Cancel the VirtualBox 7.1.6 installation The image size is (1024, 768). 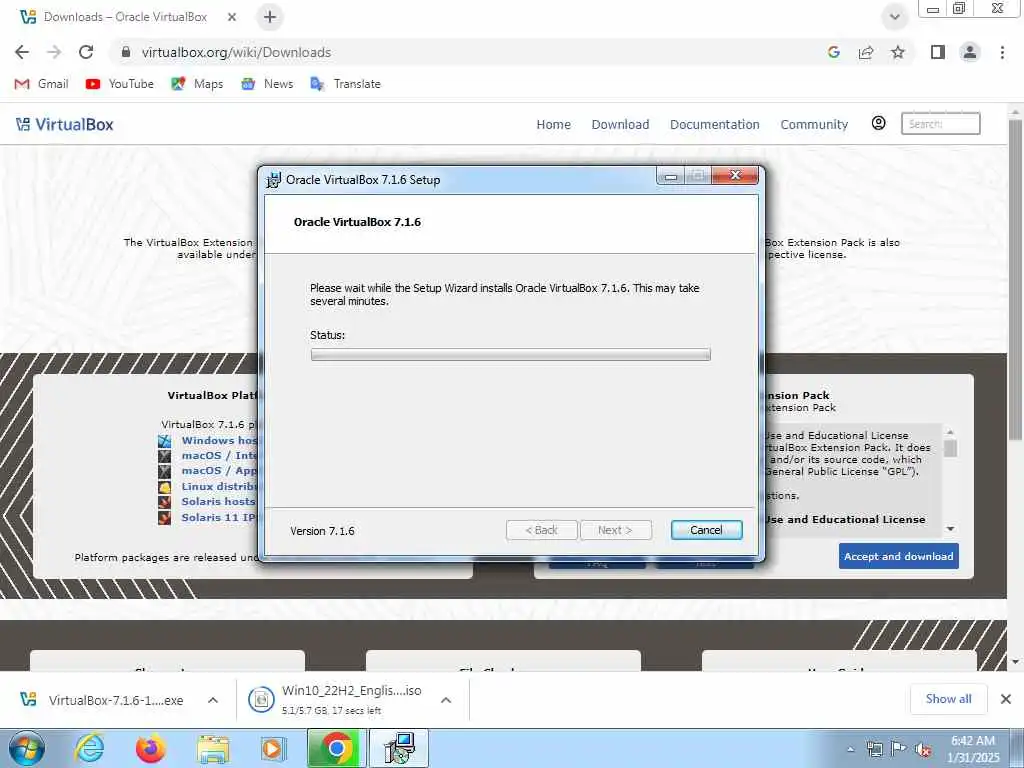[706, 530]
